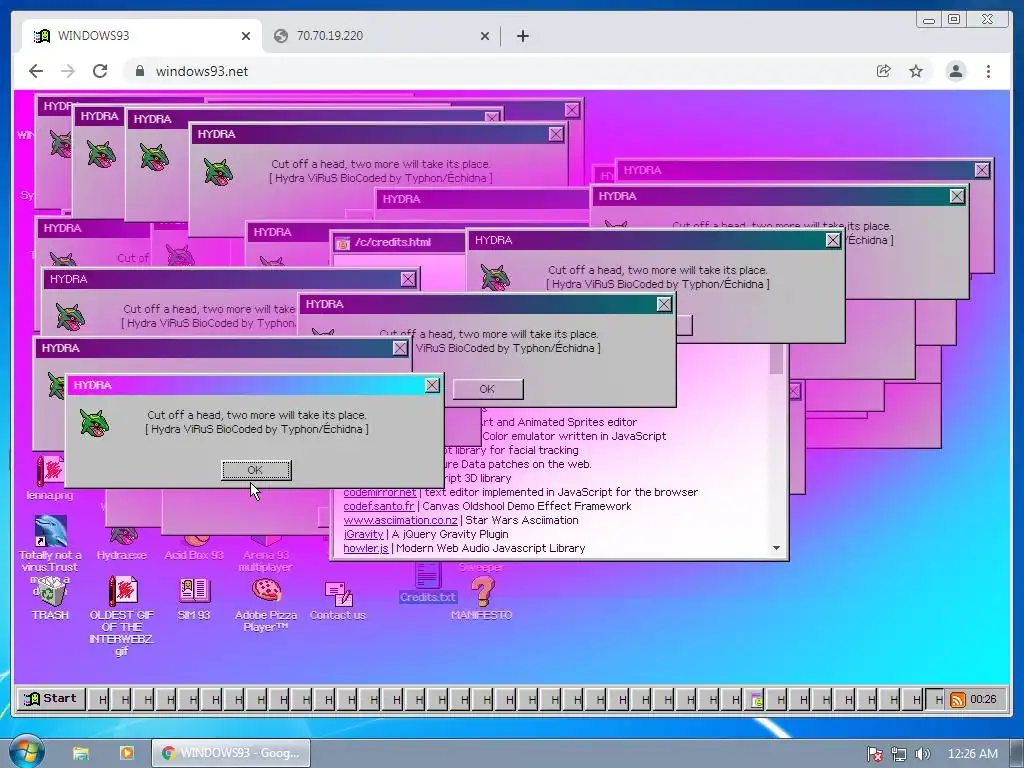Click the Windows 93 taskbar clock 00:26

coord(984,699)
